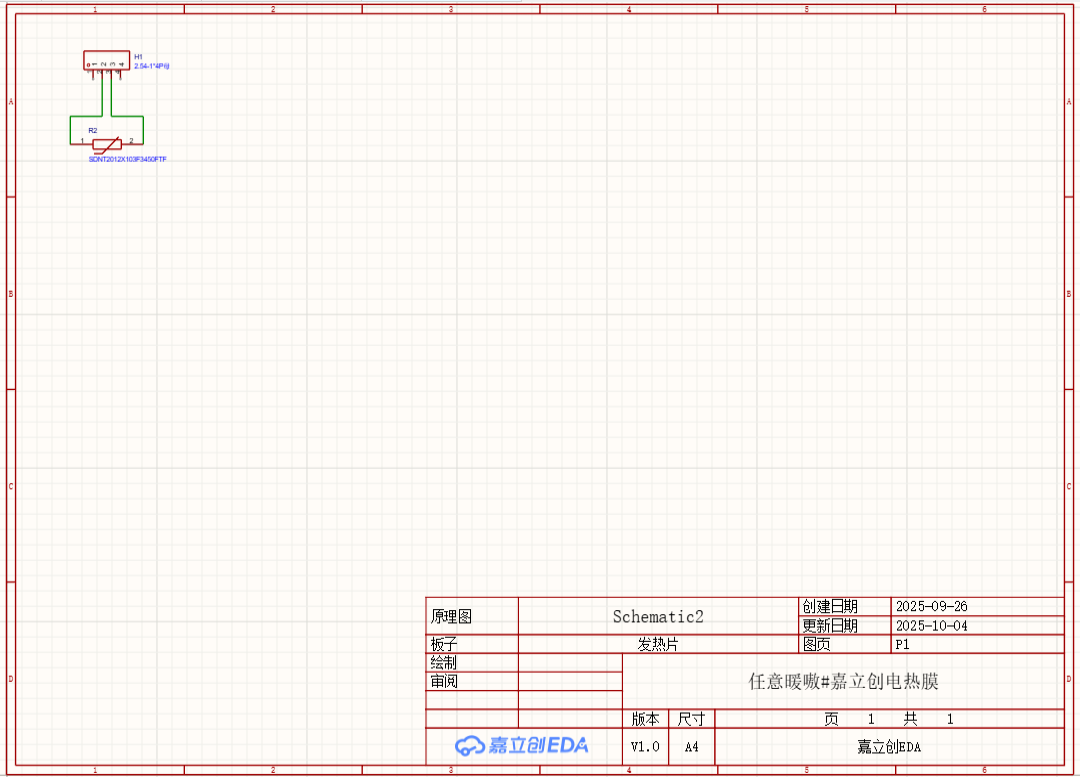Image resolution: width=1080 pixels, height=777 pixels.
Task: Click the R2 designator label
Action: (93, 130)
